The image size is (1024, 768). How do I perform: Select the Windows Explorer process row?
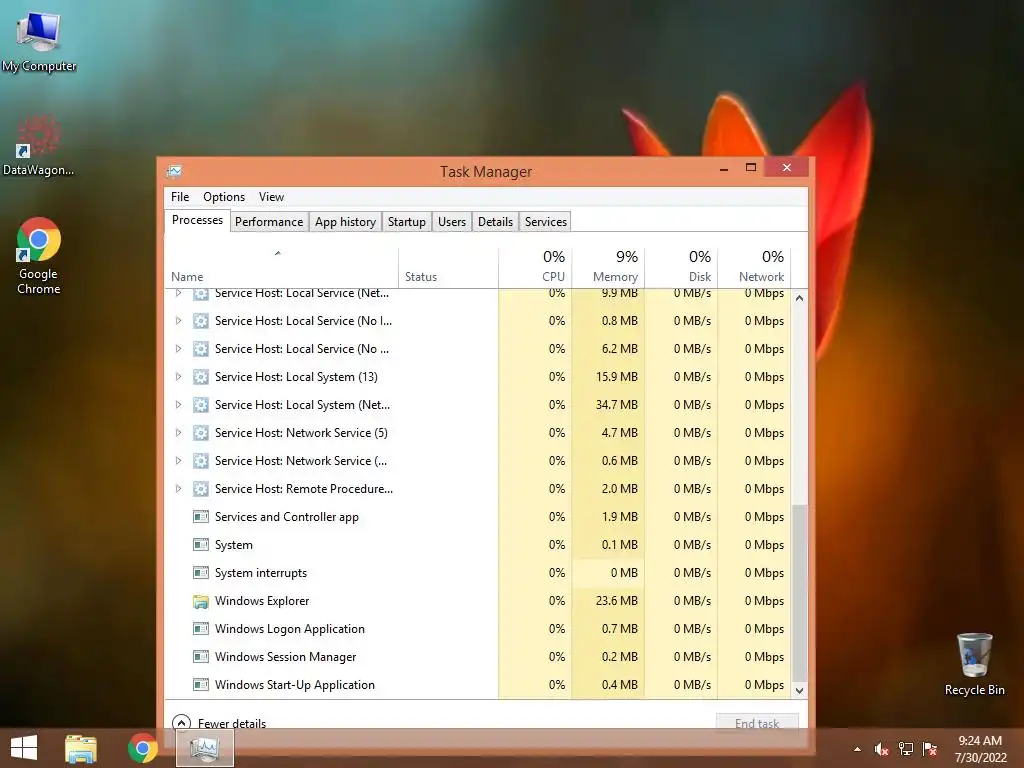click(477, 601)
